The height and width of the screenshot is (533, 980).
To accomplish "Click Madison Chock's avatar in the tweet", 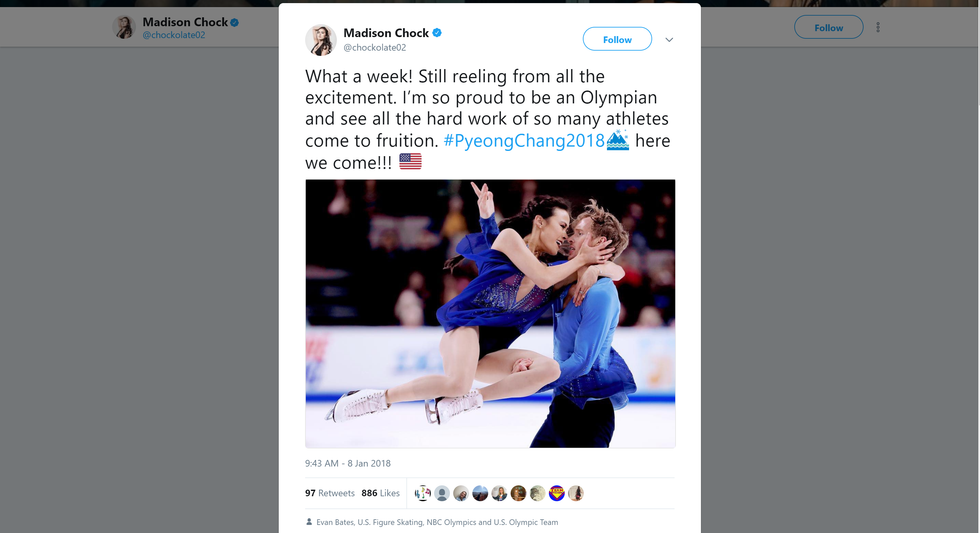I will tap(320, 39).
